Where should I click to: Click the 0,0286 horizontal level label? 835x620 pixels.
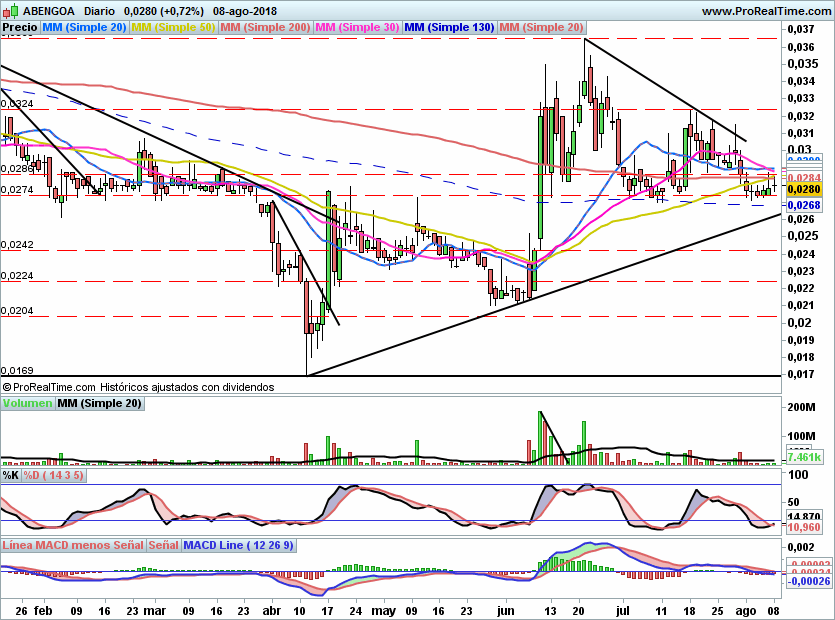click(x=17, y=169)
